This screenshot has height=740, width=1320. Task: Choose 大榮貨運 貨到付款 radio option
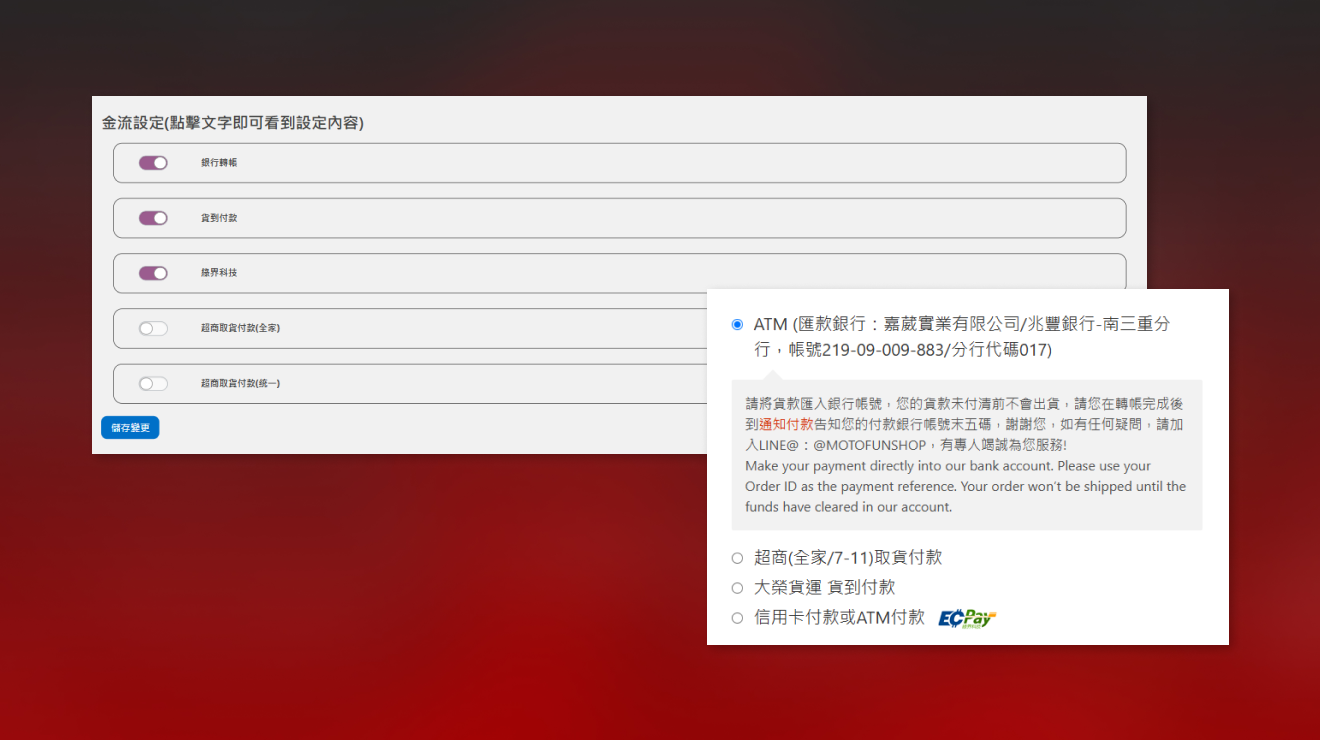(737, 588)
